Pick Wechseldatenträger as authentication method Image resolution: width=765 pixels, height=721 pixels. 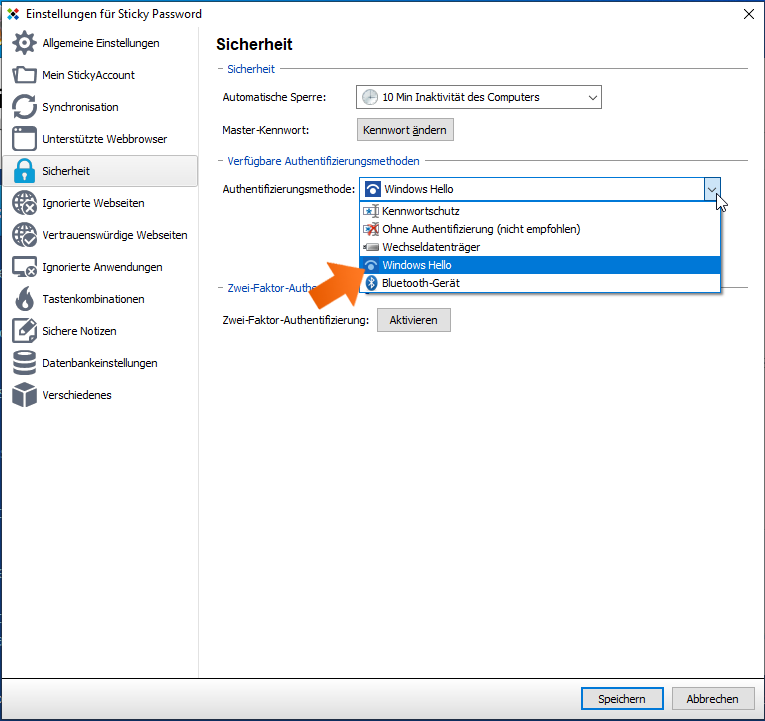click(x=540, y=247)
